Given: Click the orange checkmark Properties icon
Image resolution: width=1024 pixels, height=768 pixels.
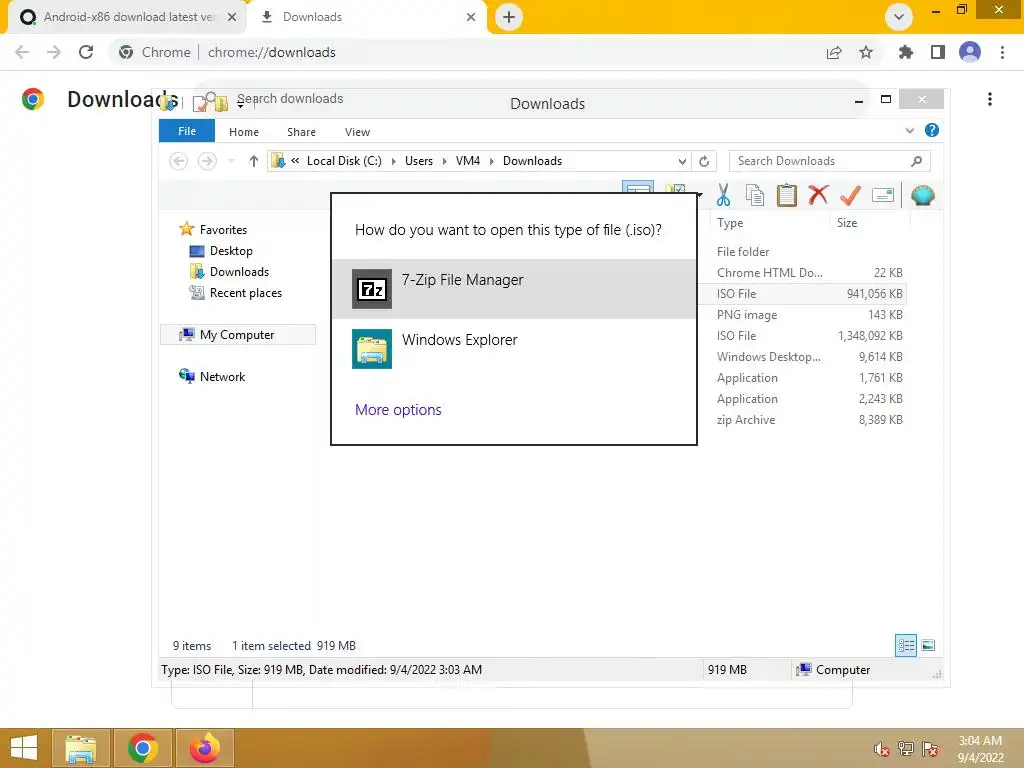Looking at the screenshot, I should point(850,195).
